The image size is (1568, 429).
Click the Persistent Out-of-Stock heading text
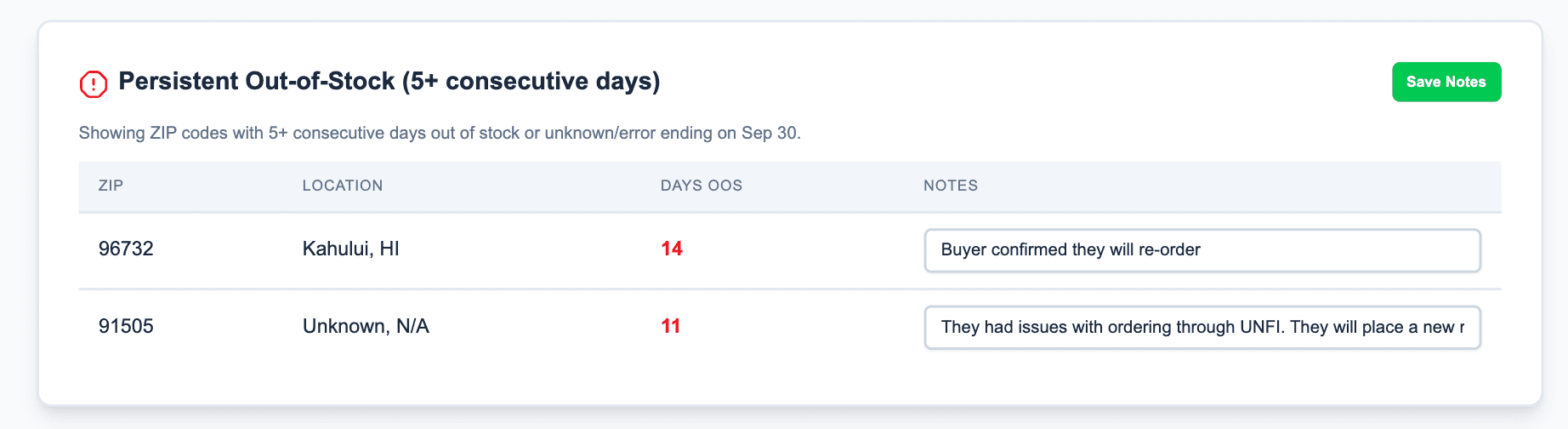[256, 81]
